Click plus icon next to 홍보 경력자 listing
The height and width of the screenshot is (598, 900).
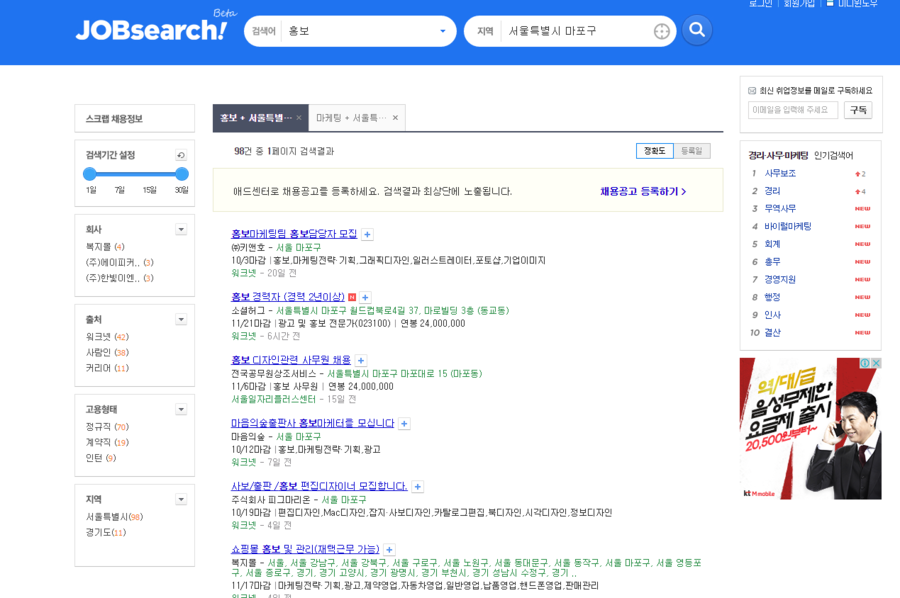(x=365, y=297)
